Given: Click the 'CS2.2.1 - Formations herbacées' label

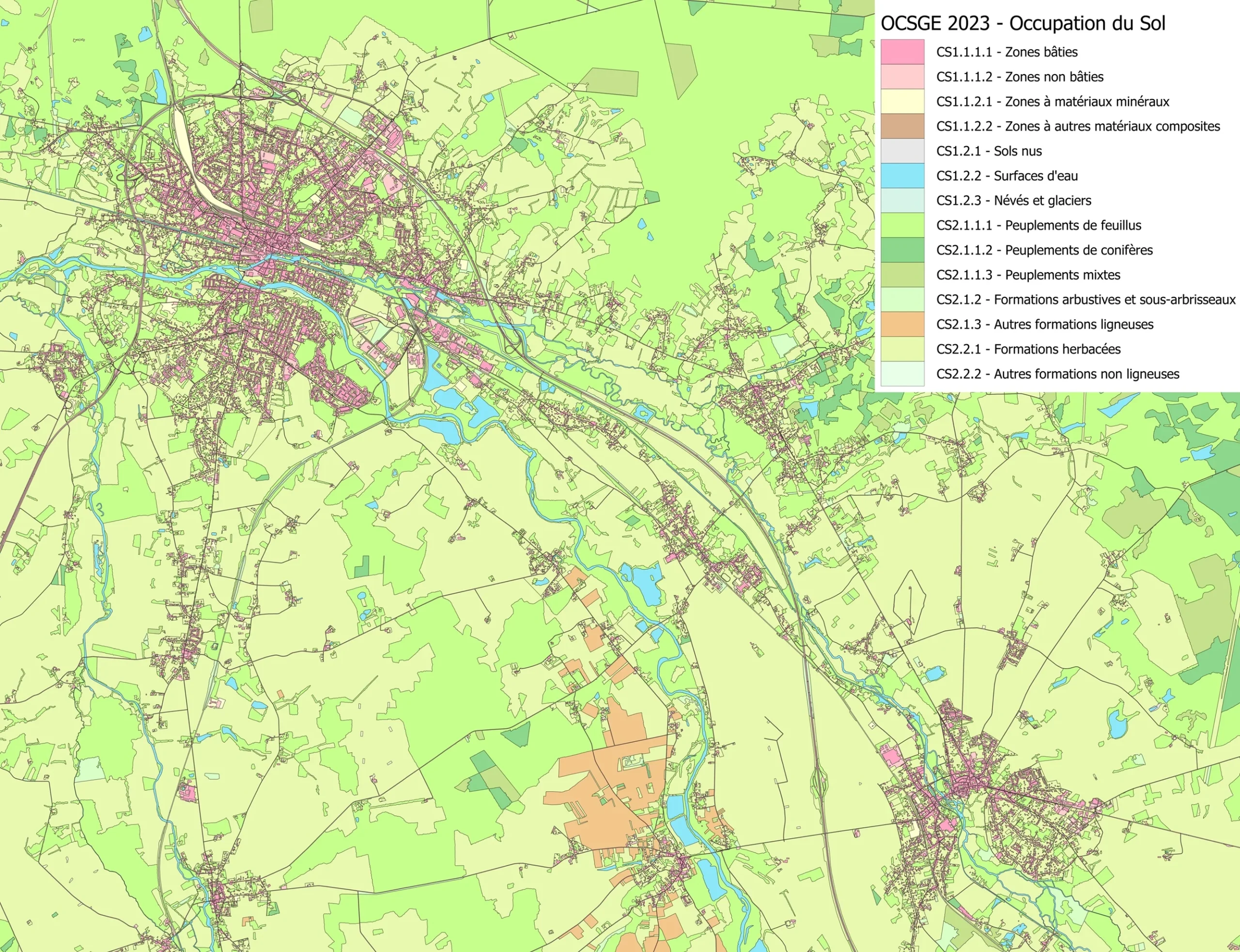Looking at the screenshot, I should coord(1029,349).
